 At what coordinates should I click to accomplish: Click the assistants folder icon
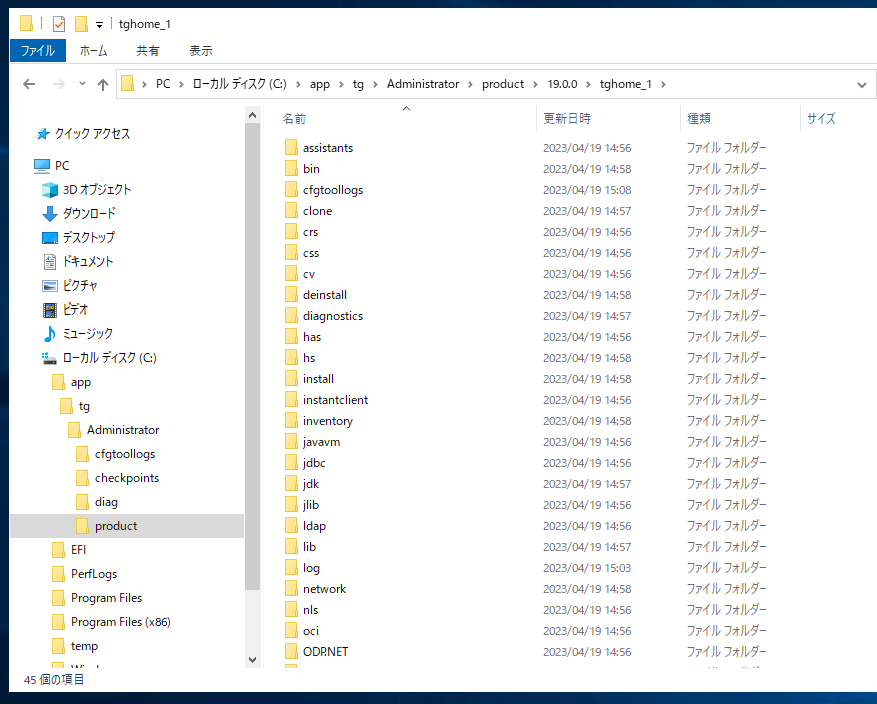(291, 148)
